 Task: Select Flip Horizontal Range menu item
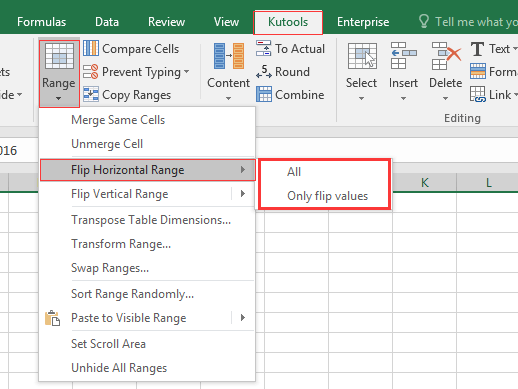[x=148, y=170]
